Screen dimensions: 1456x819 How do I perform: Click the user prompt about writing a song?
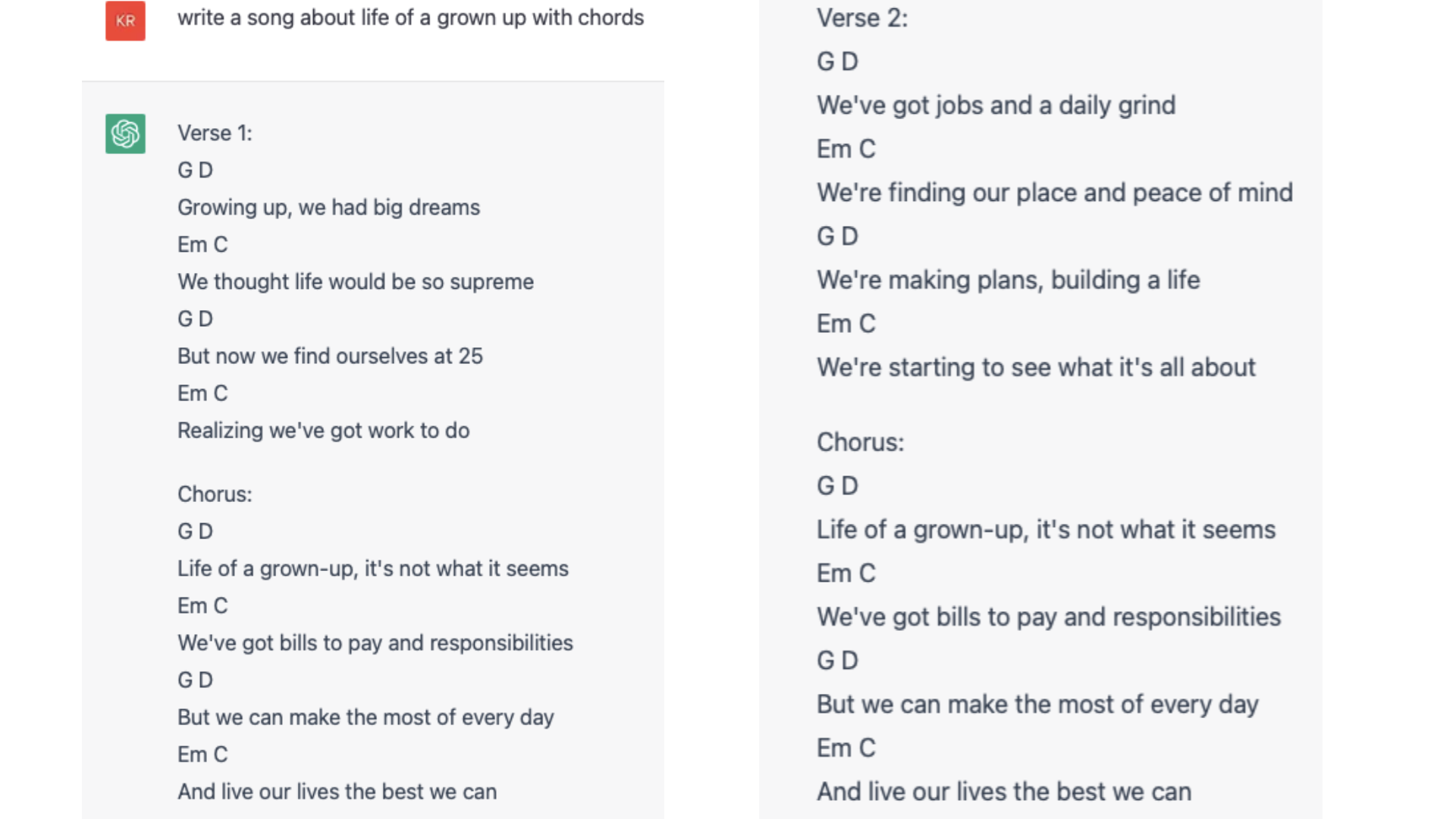click(410, 17)
